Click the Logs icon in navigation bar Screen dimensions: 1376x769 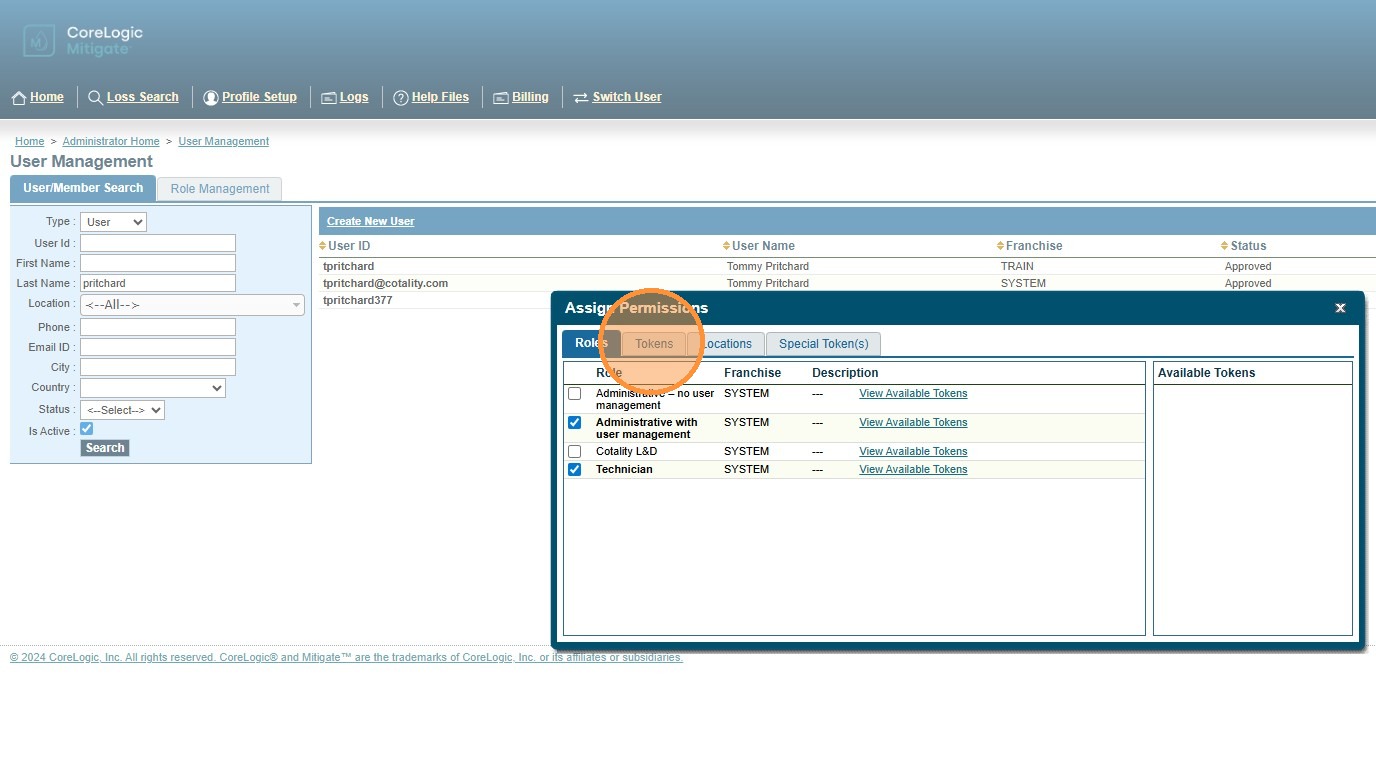[328, 98]
